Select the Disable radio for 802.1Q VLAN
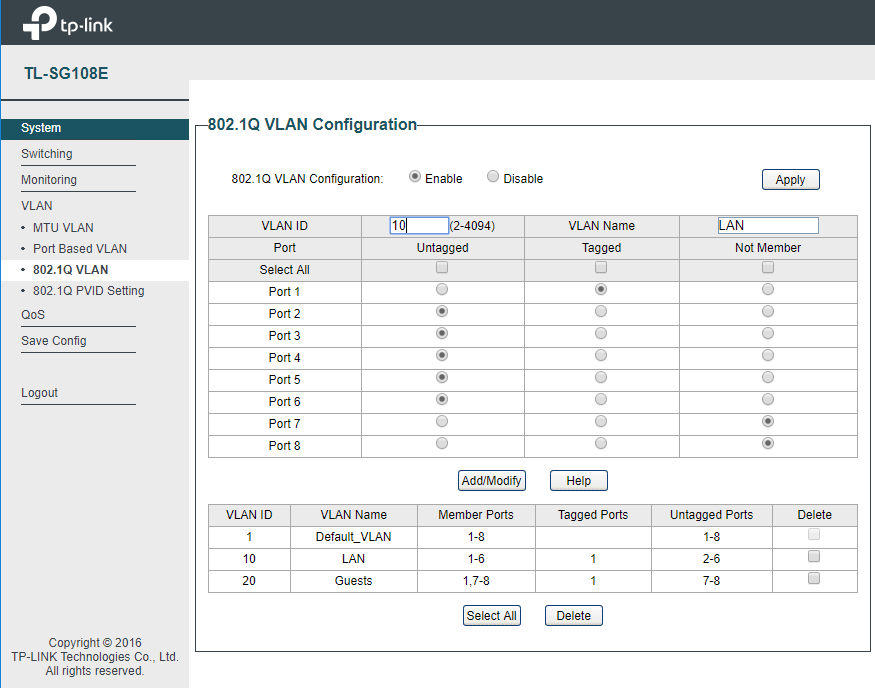The height and width of the screenshot is (688, 875). click(493, 177)
